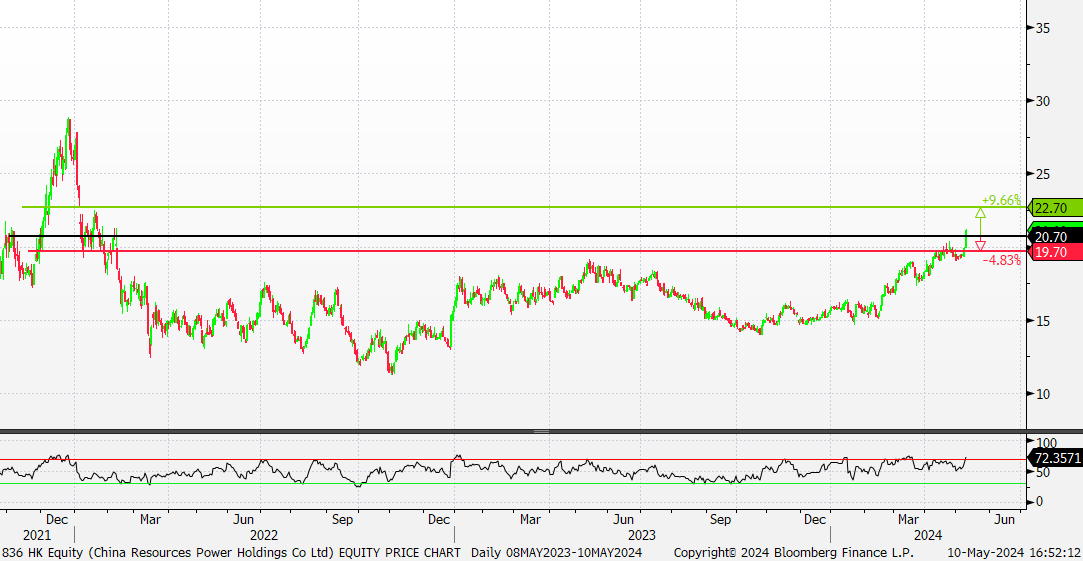Viewport: 1083px width, 561px height.
Task: Click the Bloomberg Finance L.P. copyright text
Action: click(794, 553)
